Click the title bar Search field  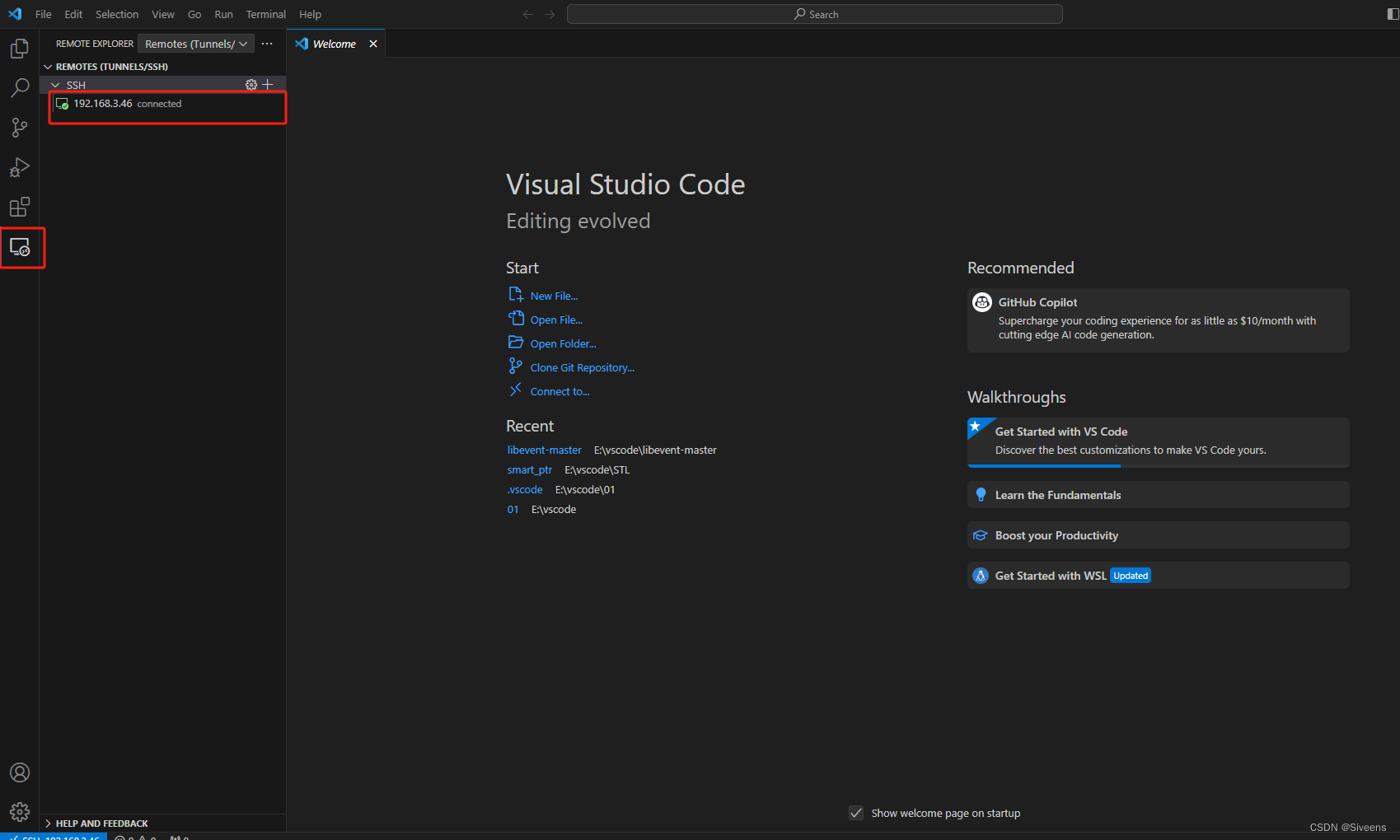[x=815, y=14]
